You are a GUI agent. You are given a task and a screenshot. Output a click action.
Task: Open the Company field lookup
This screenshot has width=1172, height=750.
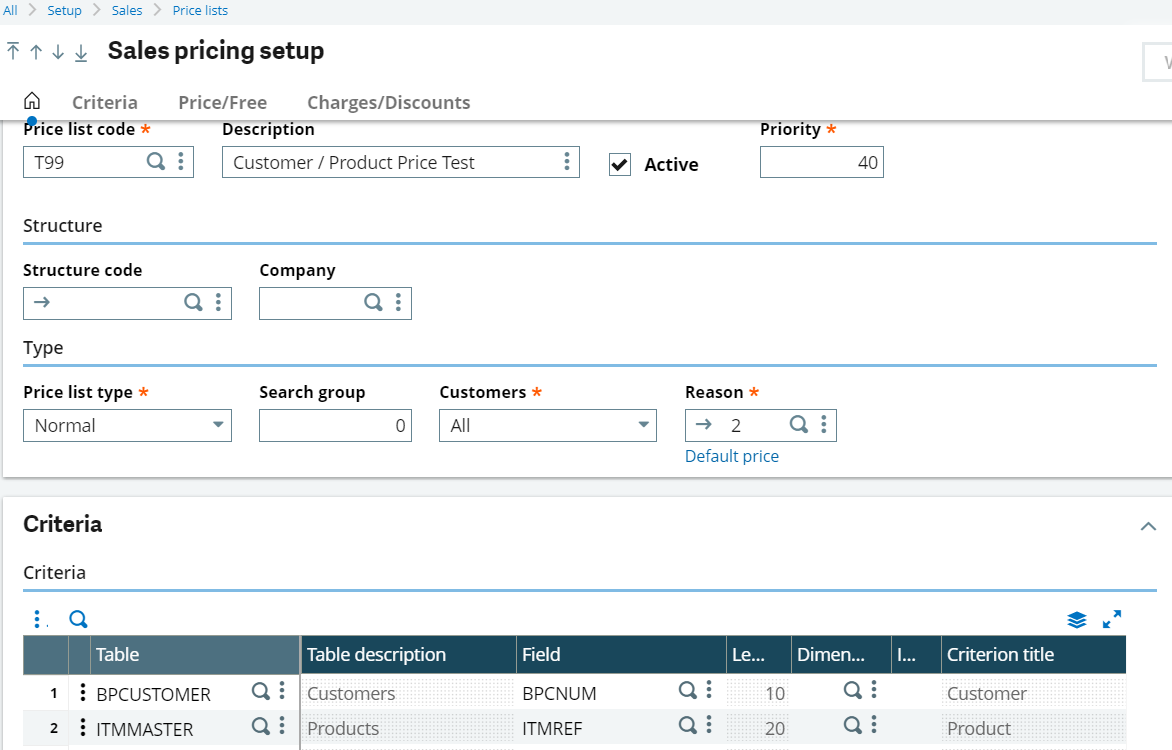pos(372,302)
